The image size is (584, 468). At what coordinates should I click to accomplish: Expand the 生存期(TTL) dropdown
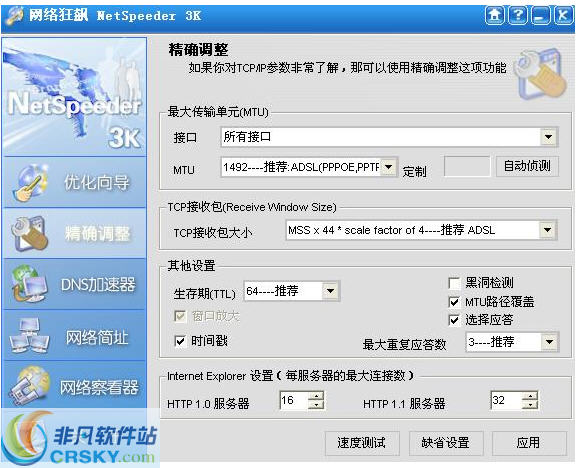330,291
